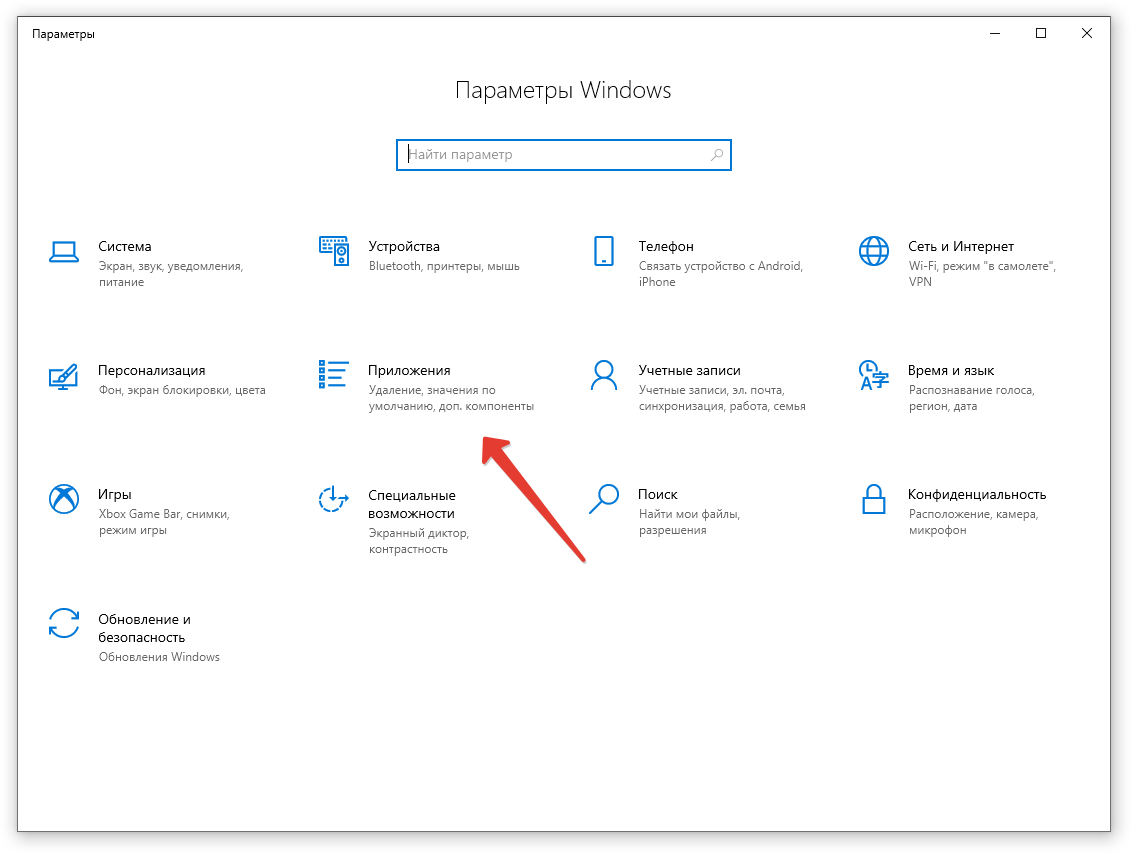
Task: Click the Приложения list icon
Action: point(334,374)
